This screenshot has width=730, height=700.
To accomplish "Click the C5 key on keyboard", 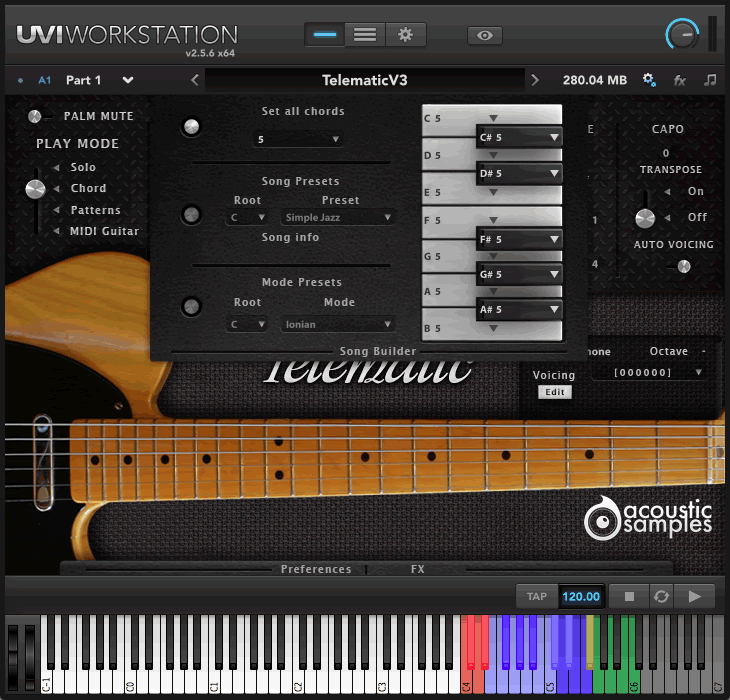I will [550, 681].
